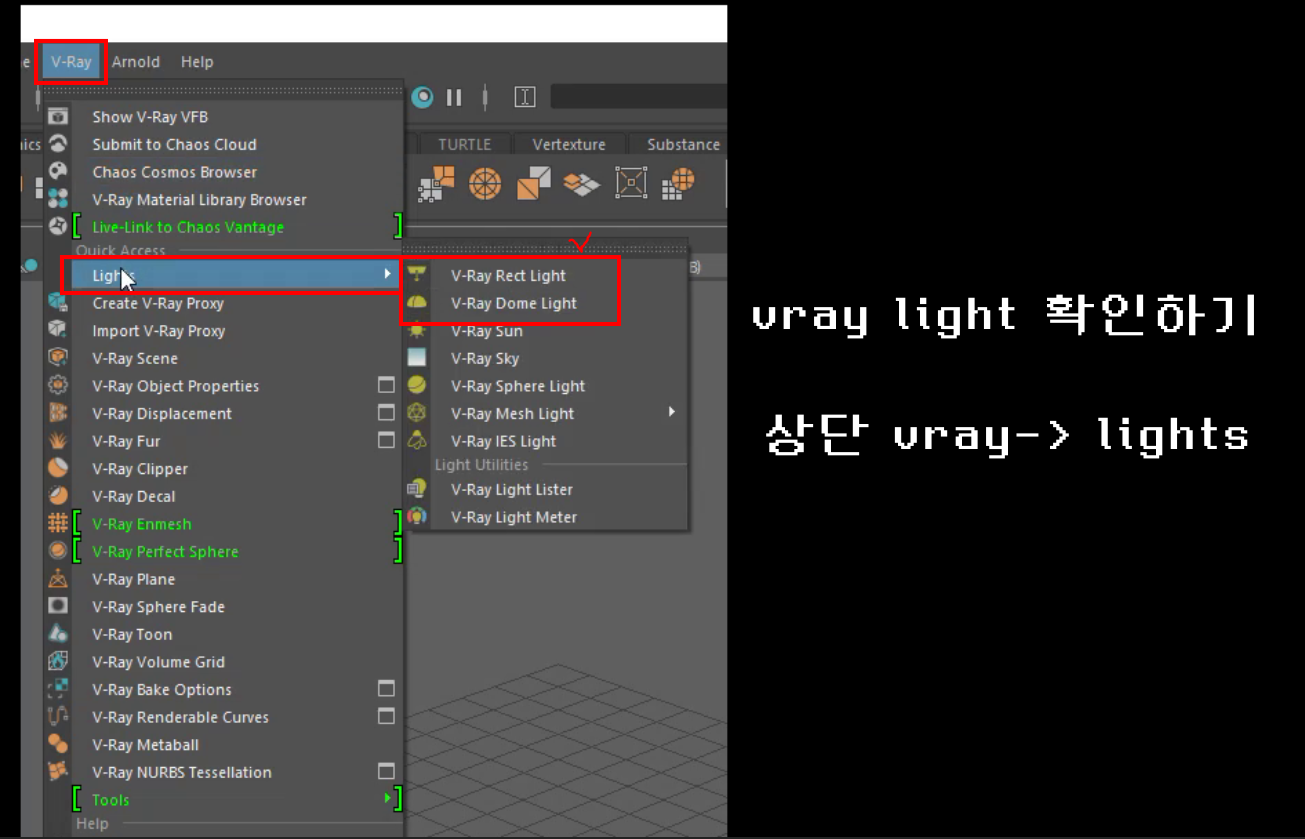This screenshot has height=839, width=1305.
Task: Click V-Ray Toon menu text
Action: click(x=132, y=634)
